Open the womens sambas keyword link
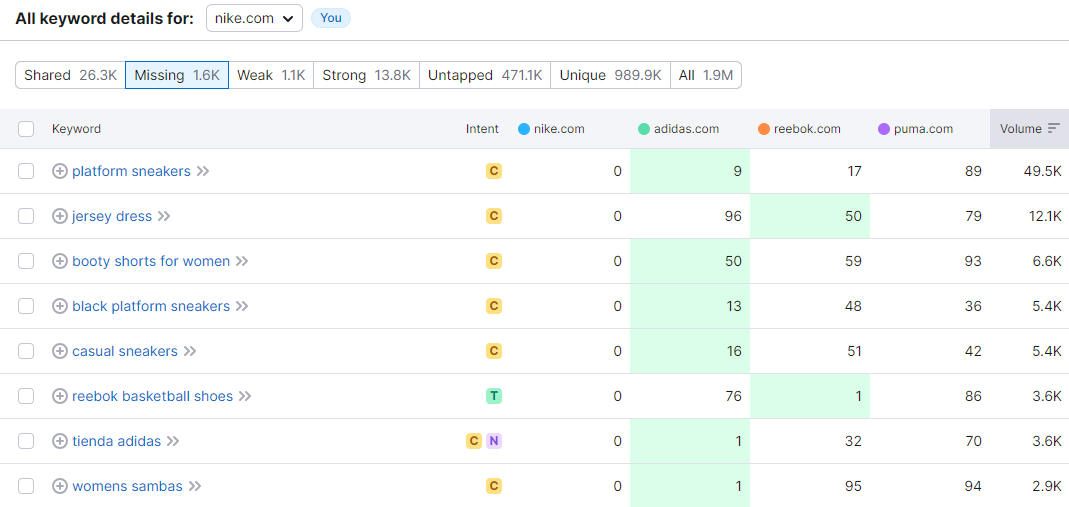The height and width of the screenshot is (507, 1069). [x=127, y=486]
